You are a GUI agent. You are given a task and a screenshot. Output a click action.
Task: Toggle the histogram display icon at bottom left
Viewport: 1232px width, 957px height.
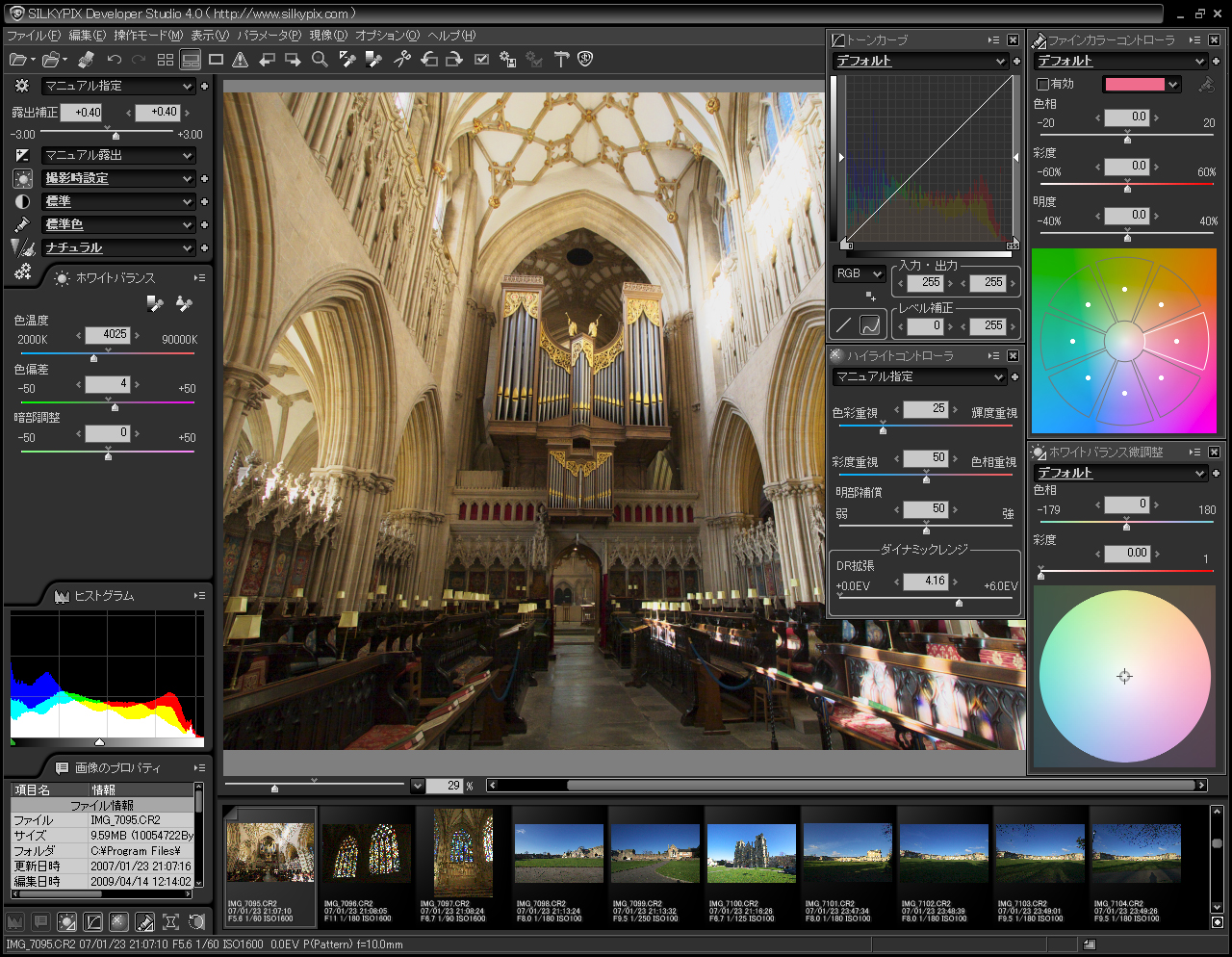tap(14, 921)
